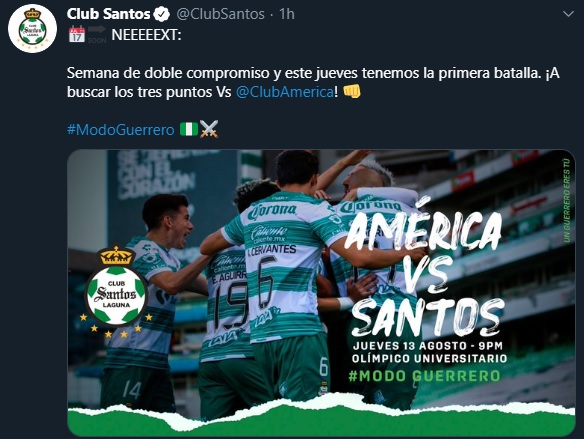584x439 pixels.
Task: Expand the tweet options chevron
Action: (568, 14)
